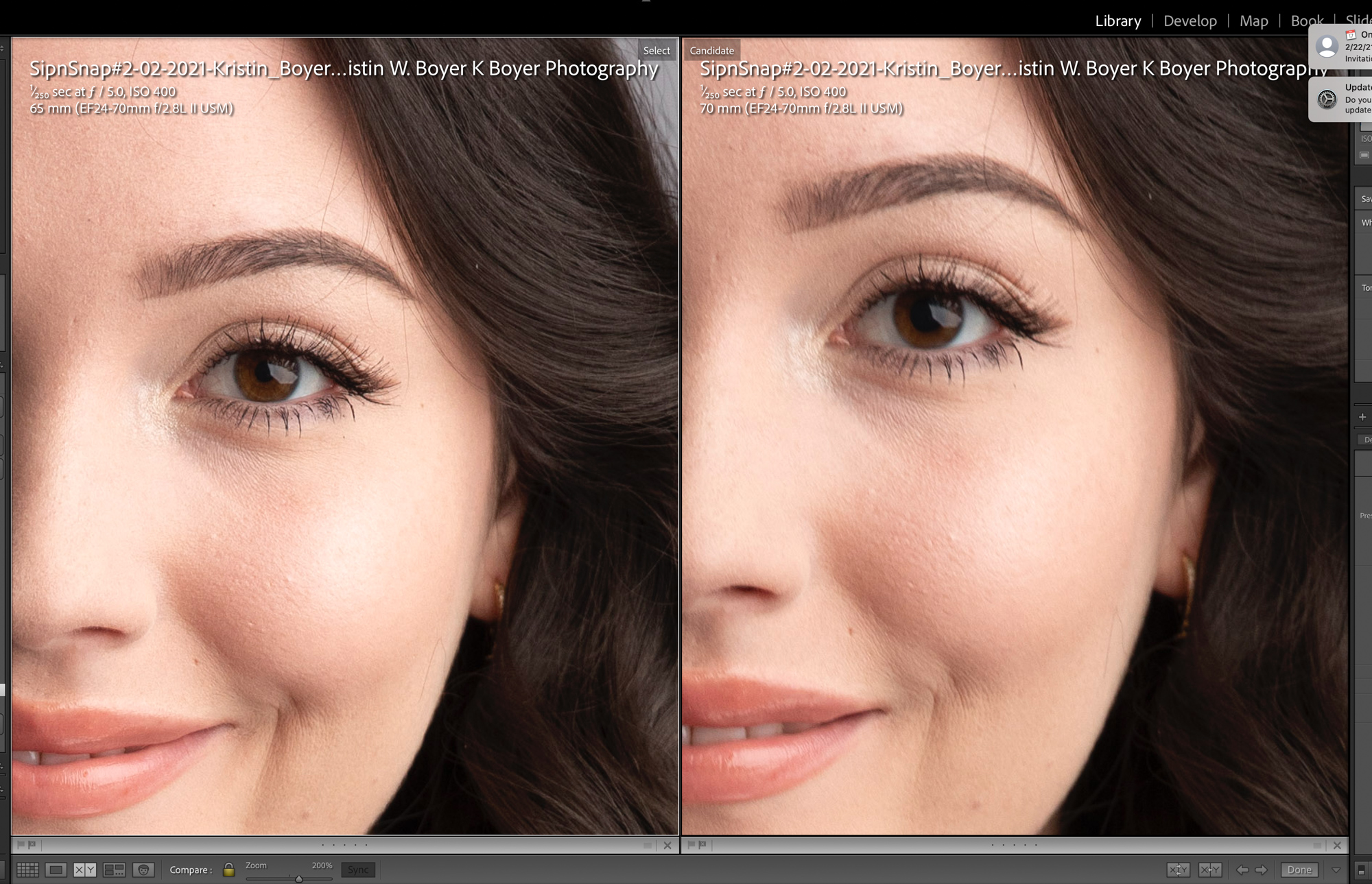Image resolution: width=1372 pixels, height=884 pixels.
Task: Open People face view icon
Action: tap(143, 870)
